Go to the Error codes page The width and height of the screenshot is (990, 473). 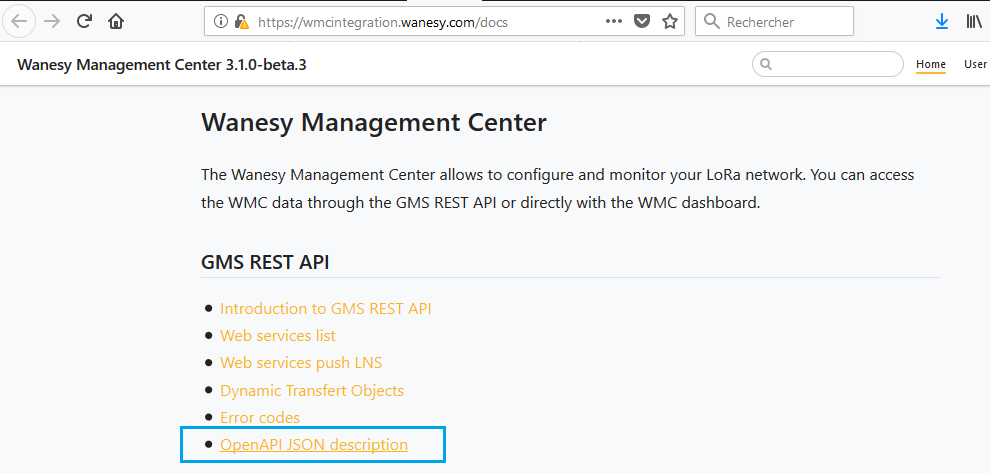259,417
